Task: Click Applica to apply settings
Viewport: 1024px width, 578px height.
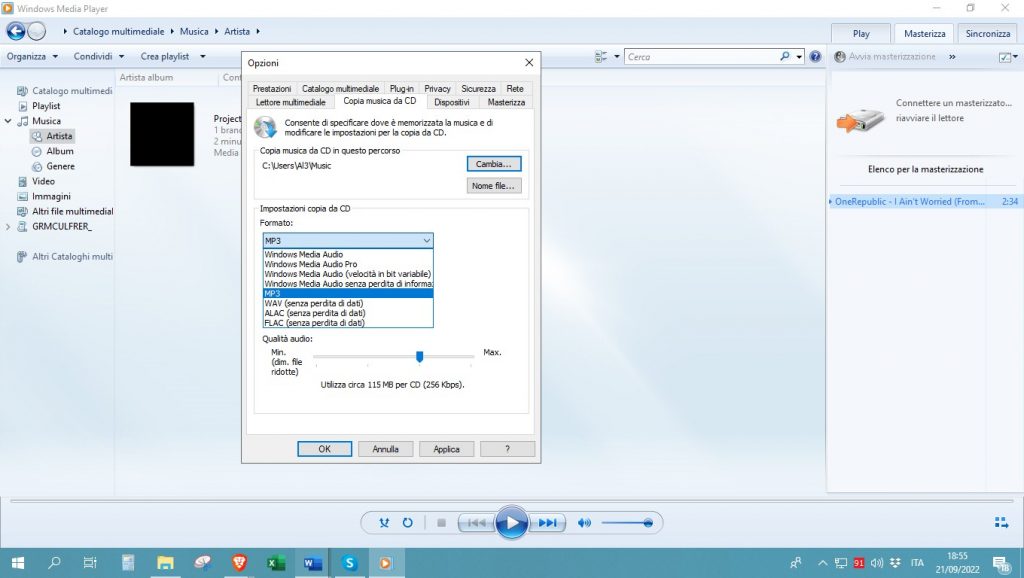Action: (x=446, y=449)
